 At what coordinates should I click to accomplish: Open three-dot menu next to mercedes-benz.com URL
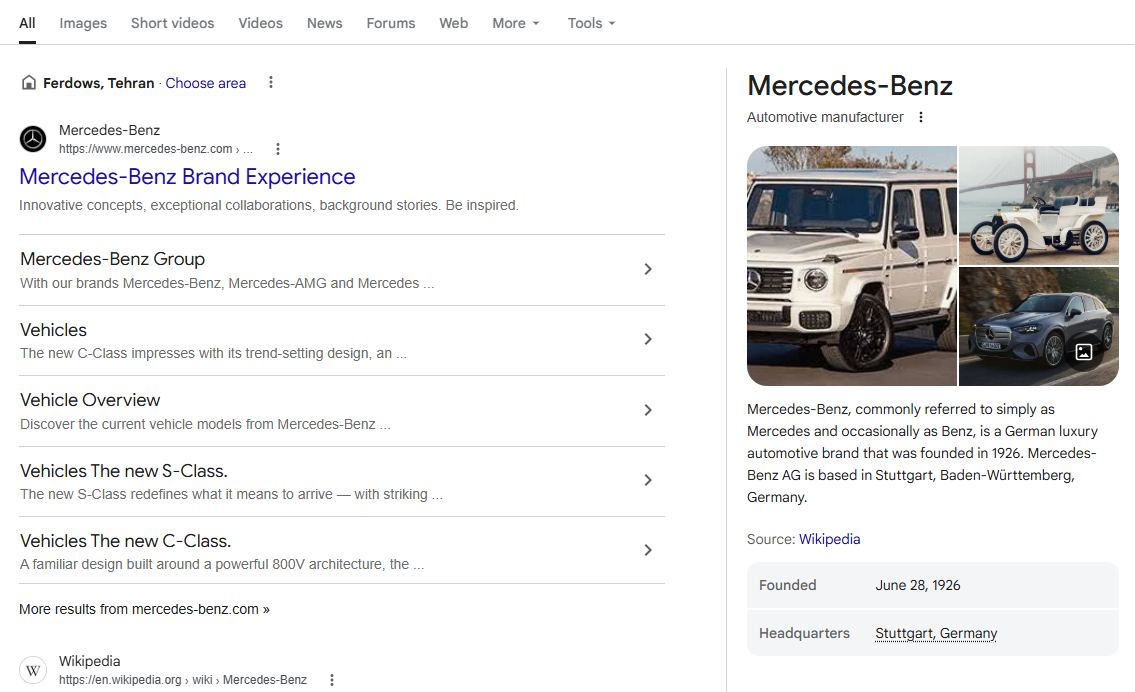click(278, 149)
